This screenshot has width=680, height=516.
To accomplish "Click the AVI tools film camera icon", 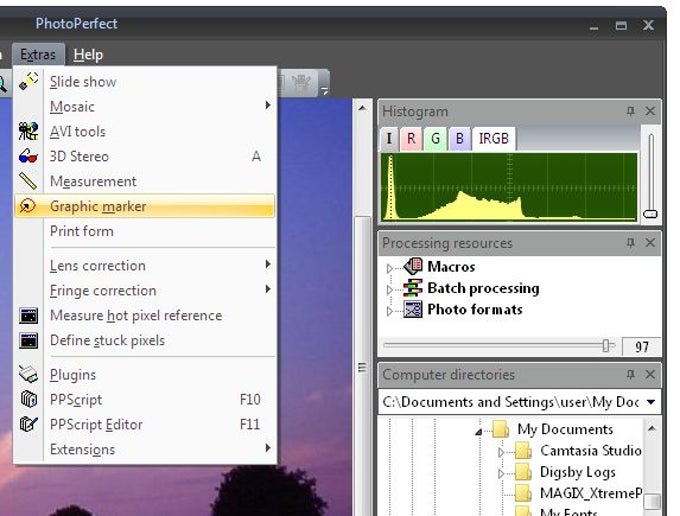I will click(29, 131).
